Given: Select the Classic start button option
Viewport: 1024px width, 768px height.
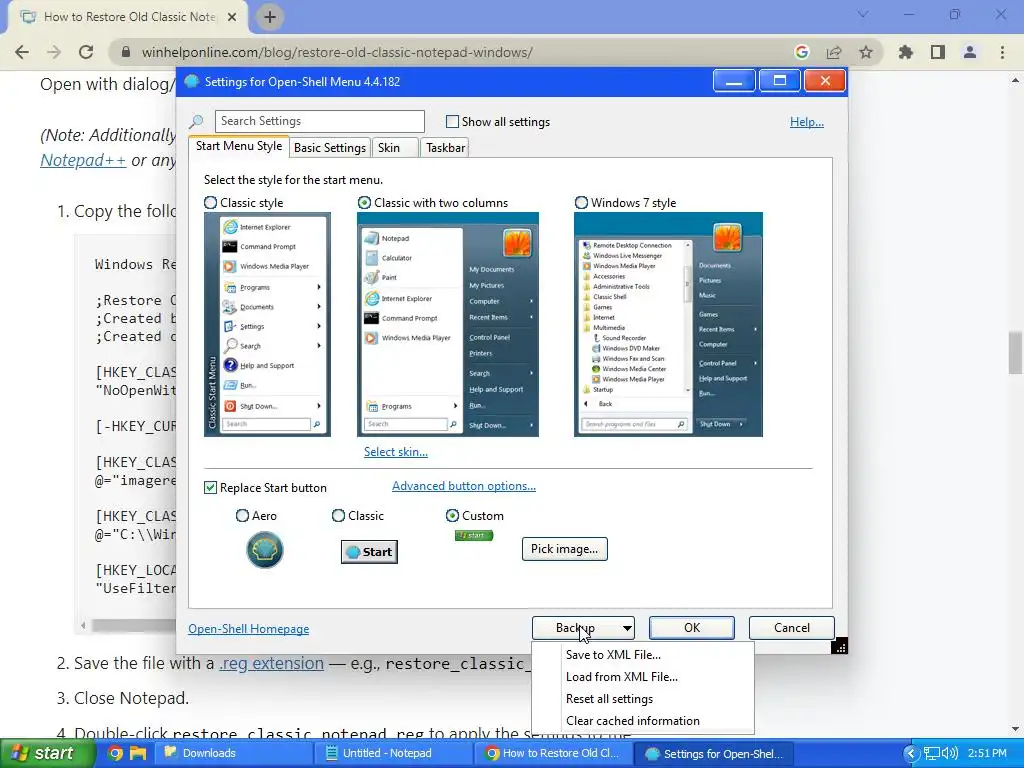Looking at the screenshot, I should 338,516.
